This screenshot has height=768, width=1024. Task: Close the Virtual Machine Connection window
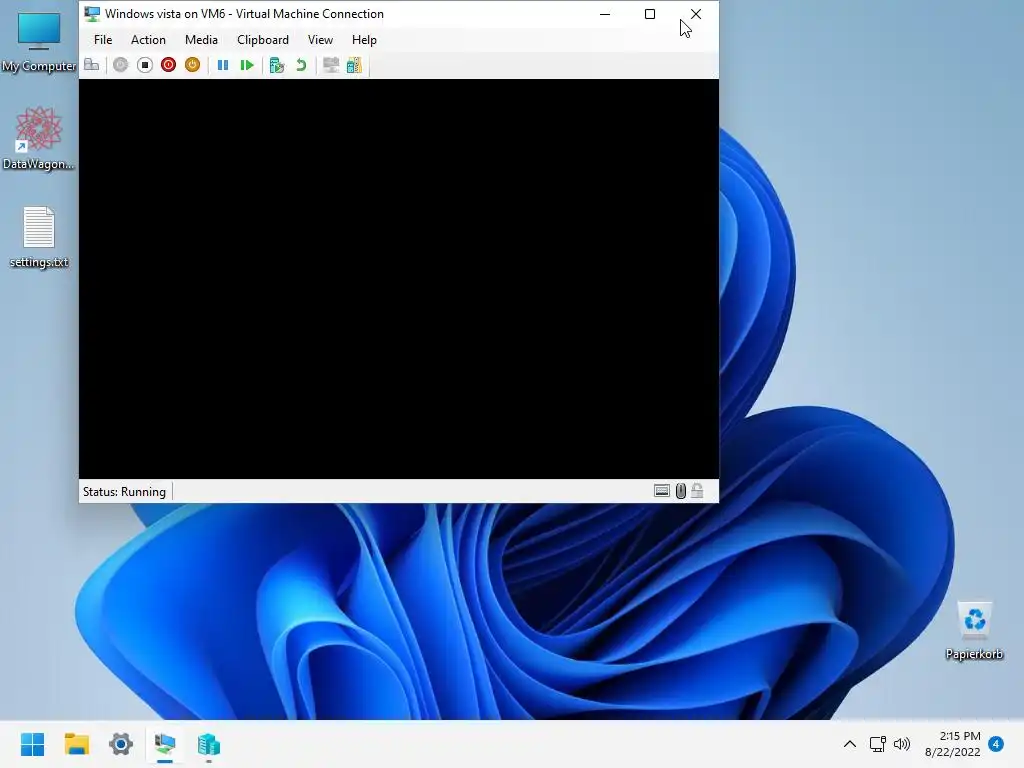(x=696, y=14)
